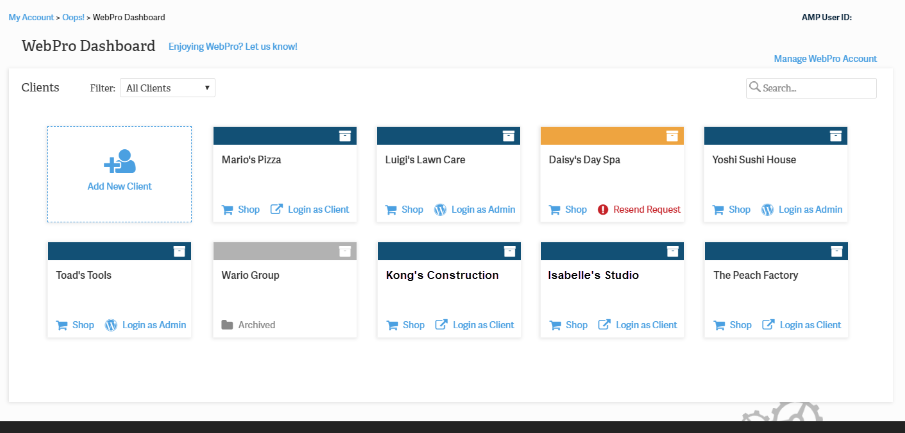Click My Account breadcrumb link
905x433 pixels.
point(32,17)
